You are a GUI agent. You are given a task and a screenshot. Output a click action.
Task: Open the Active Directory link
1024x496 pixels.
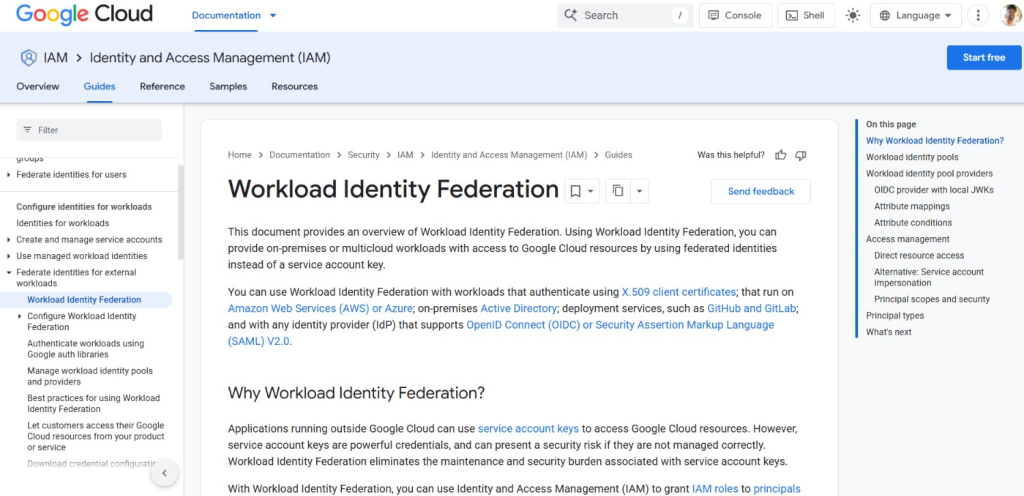[x=519, y=308]
